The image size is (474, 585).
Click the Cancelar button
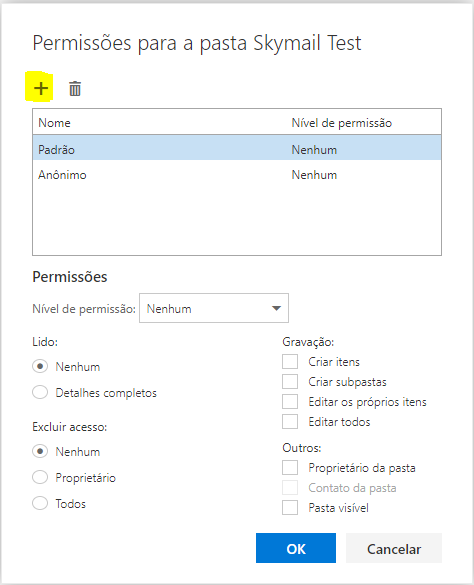(394, 548)
